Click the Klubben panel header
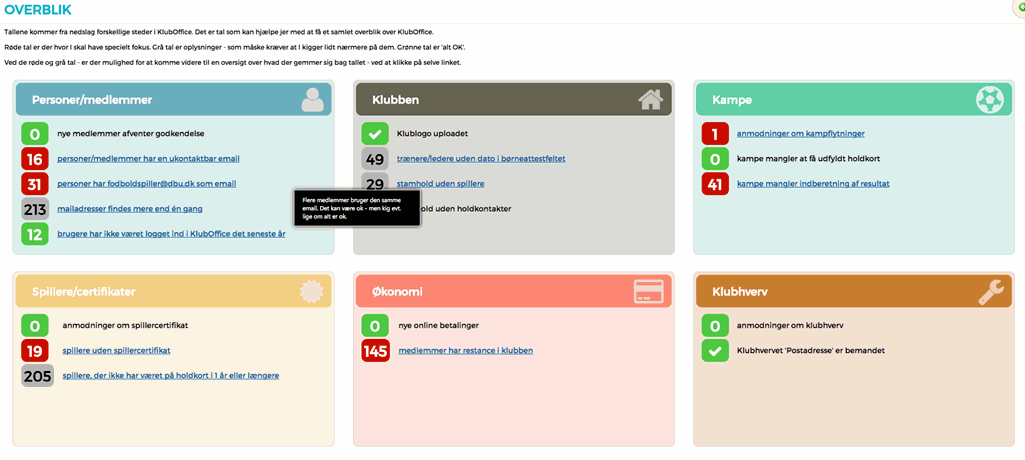Viewport: 1025px width, 460px height. pos(514,100)
